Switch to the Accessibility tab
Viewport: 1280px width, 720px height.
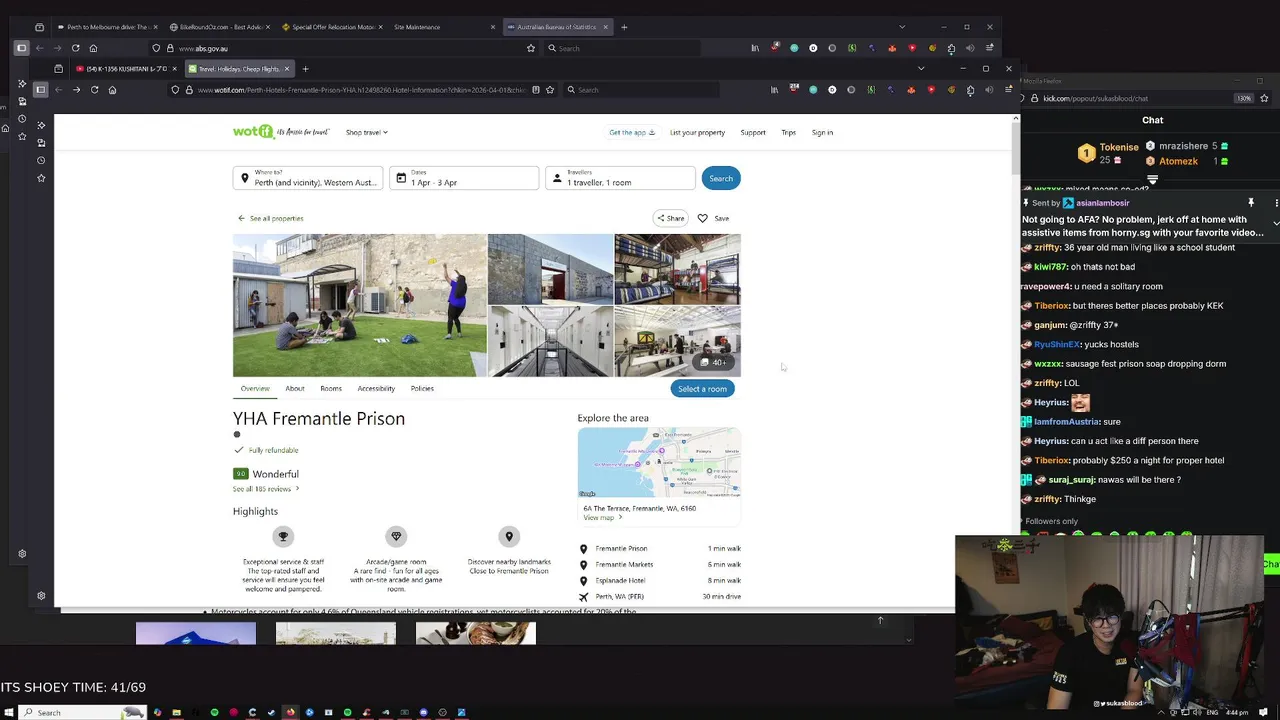coord(376,388)
